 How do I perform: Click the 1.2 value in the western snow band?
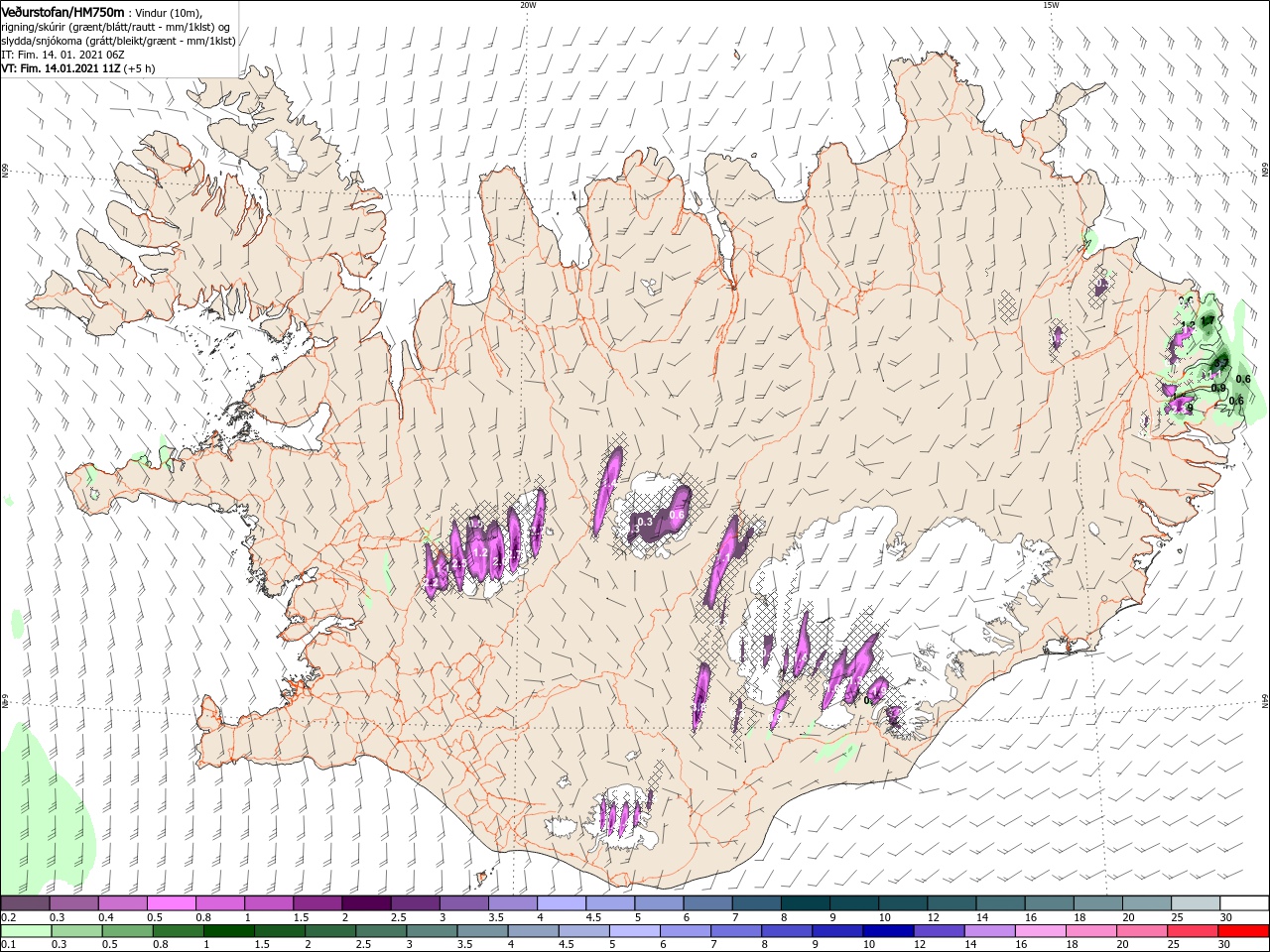pos(480,552)
